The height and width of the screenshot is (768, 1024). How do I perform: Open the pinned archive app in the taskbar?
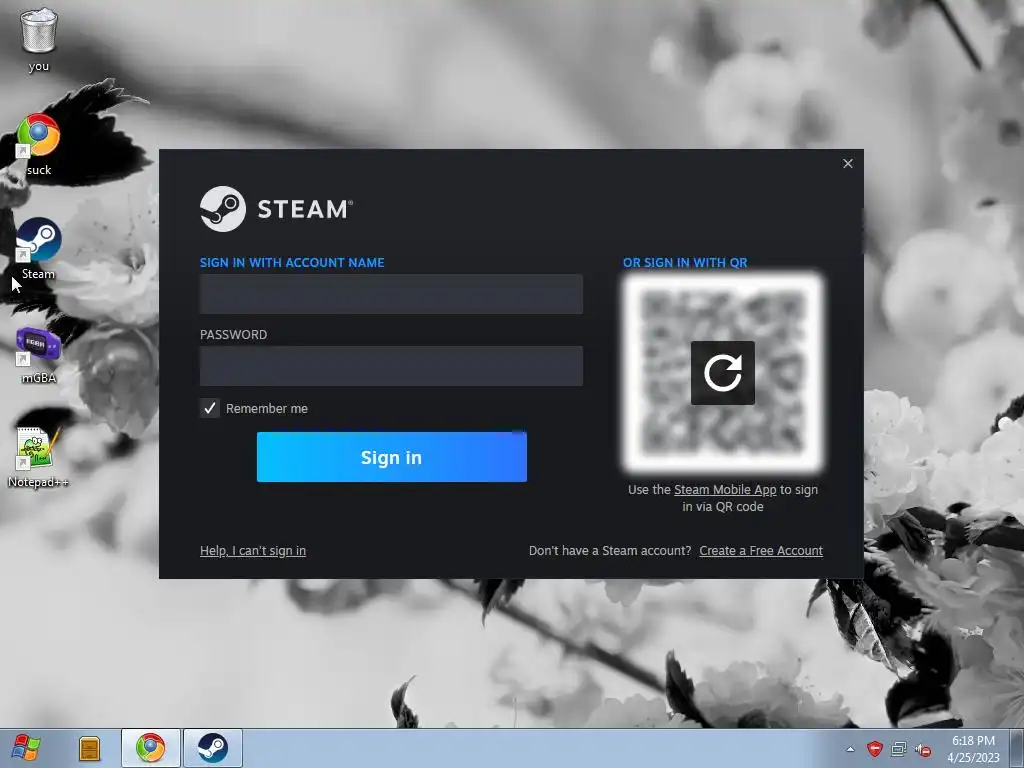[x=89, y=748]
